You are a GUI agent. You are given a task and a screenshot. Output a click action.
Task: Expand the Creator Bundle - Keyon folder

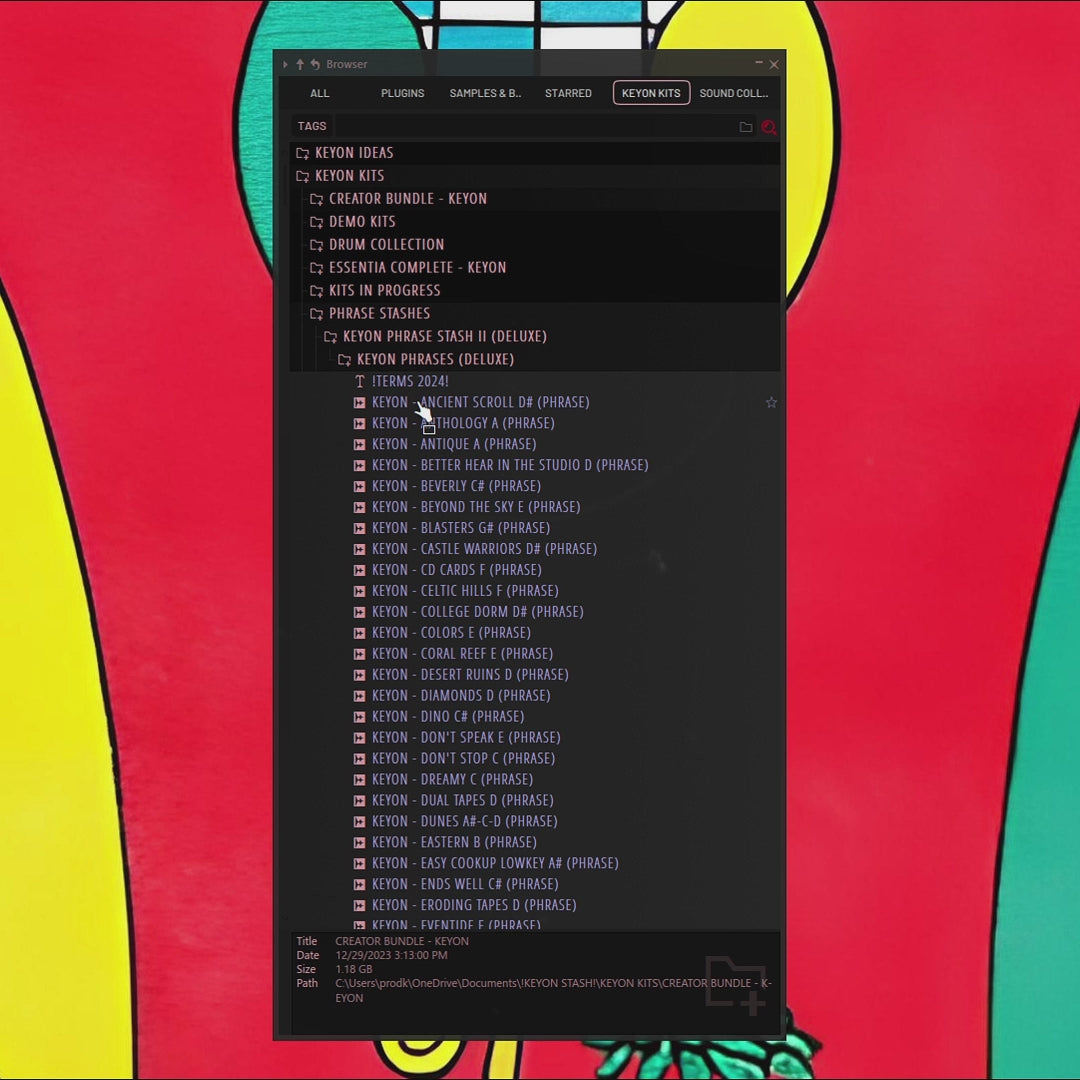point(407,199)
